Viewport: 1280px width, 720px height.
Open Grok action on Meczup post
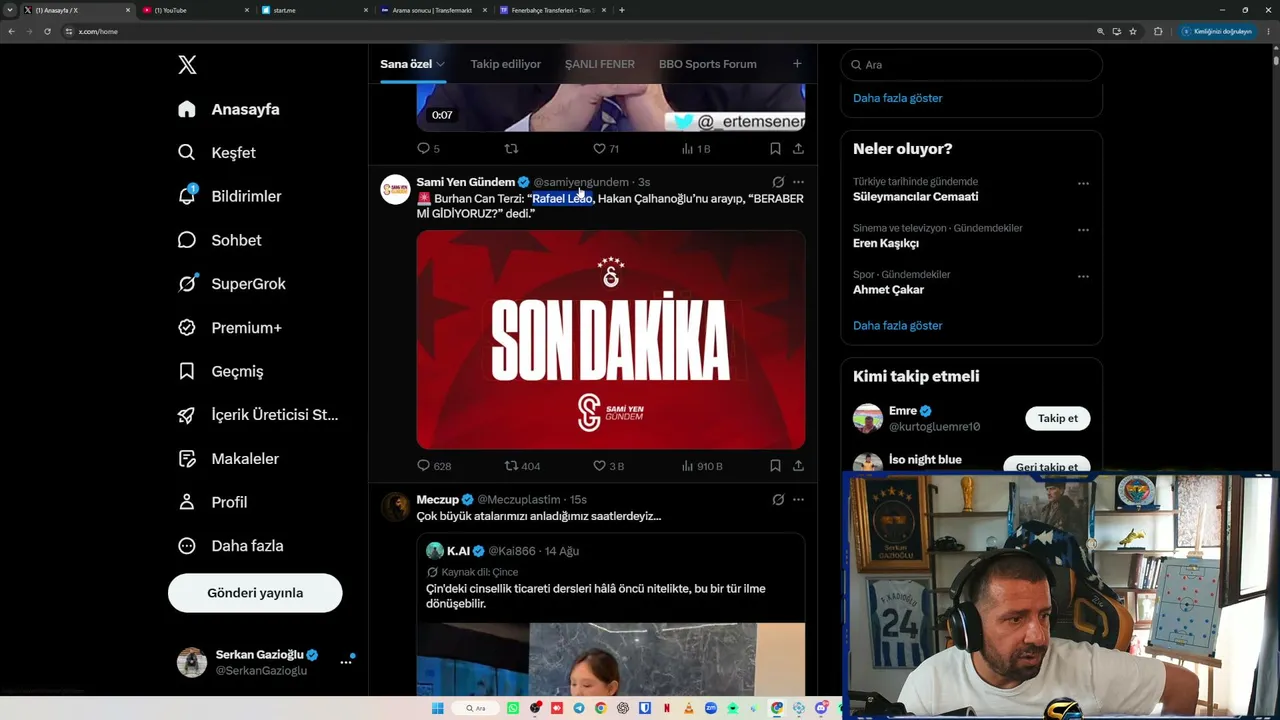coord(778,500)
